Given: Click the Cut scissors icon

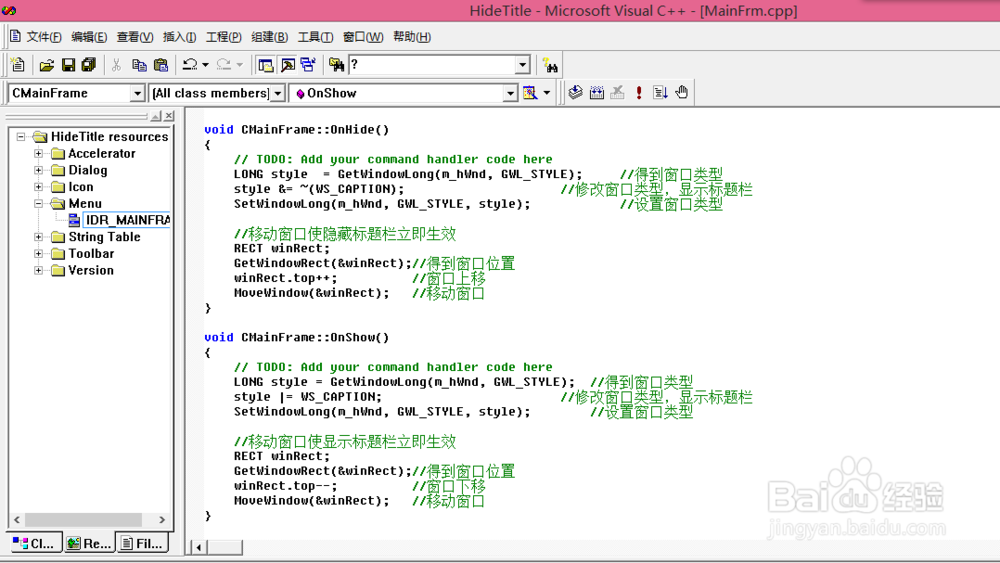Looking at the screenshot, I should click(116, 65).
